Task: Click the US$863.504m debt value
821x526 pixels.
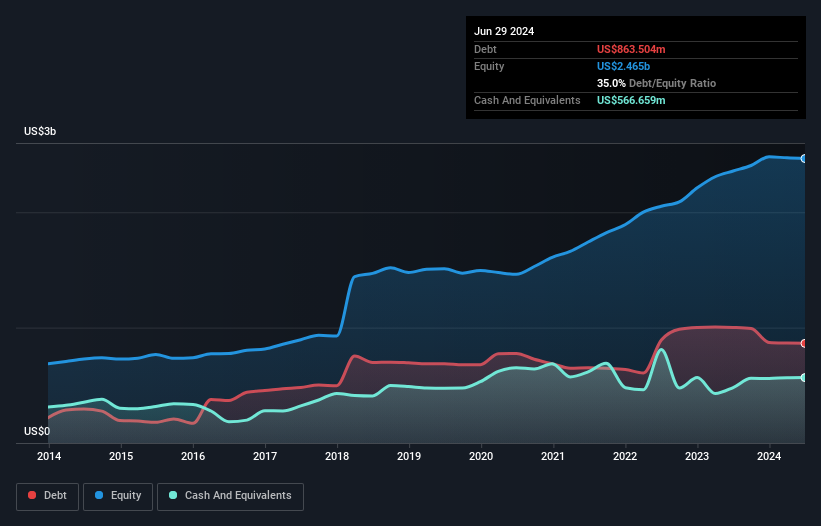Action: coord(631,49)
